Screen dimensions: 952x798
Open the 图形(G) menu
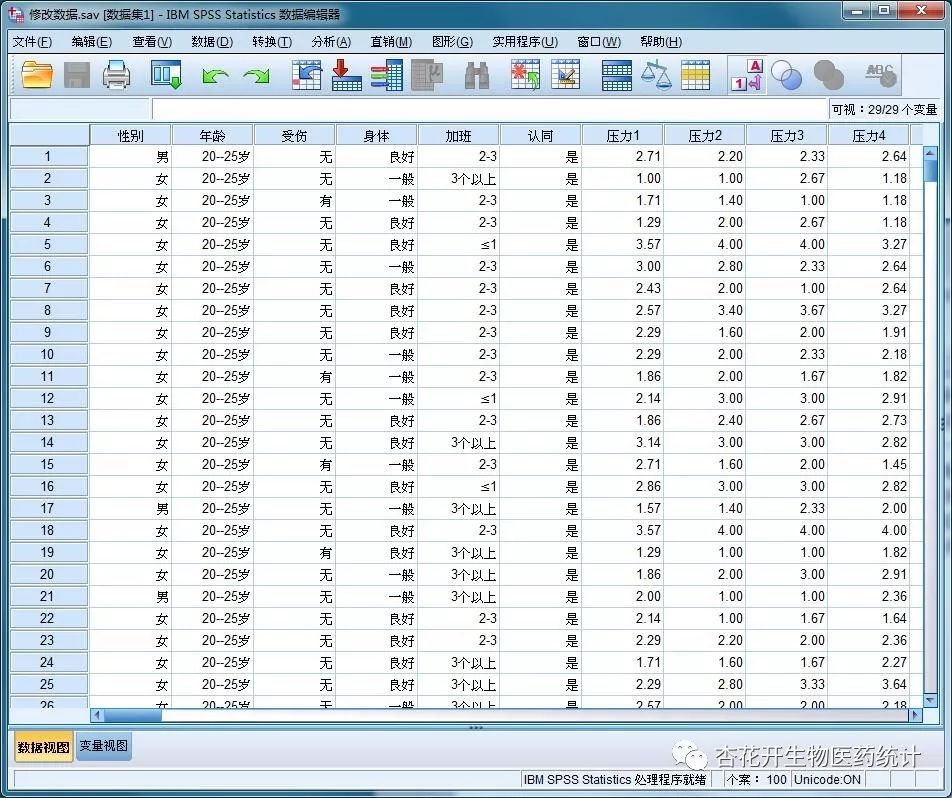click(452, 42)
